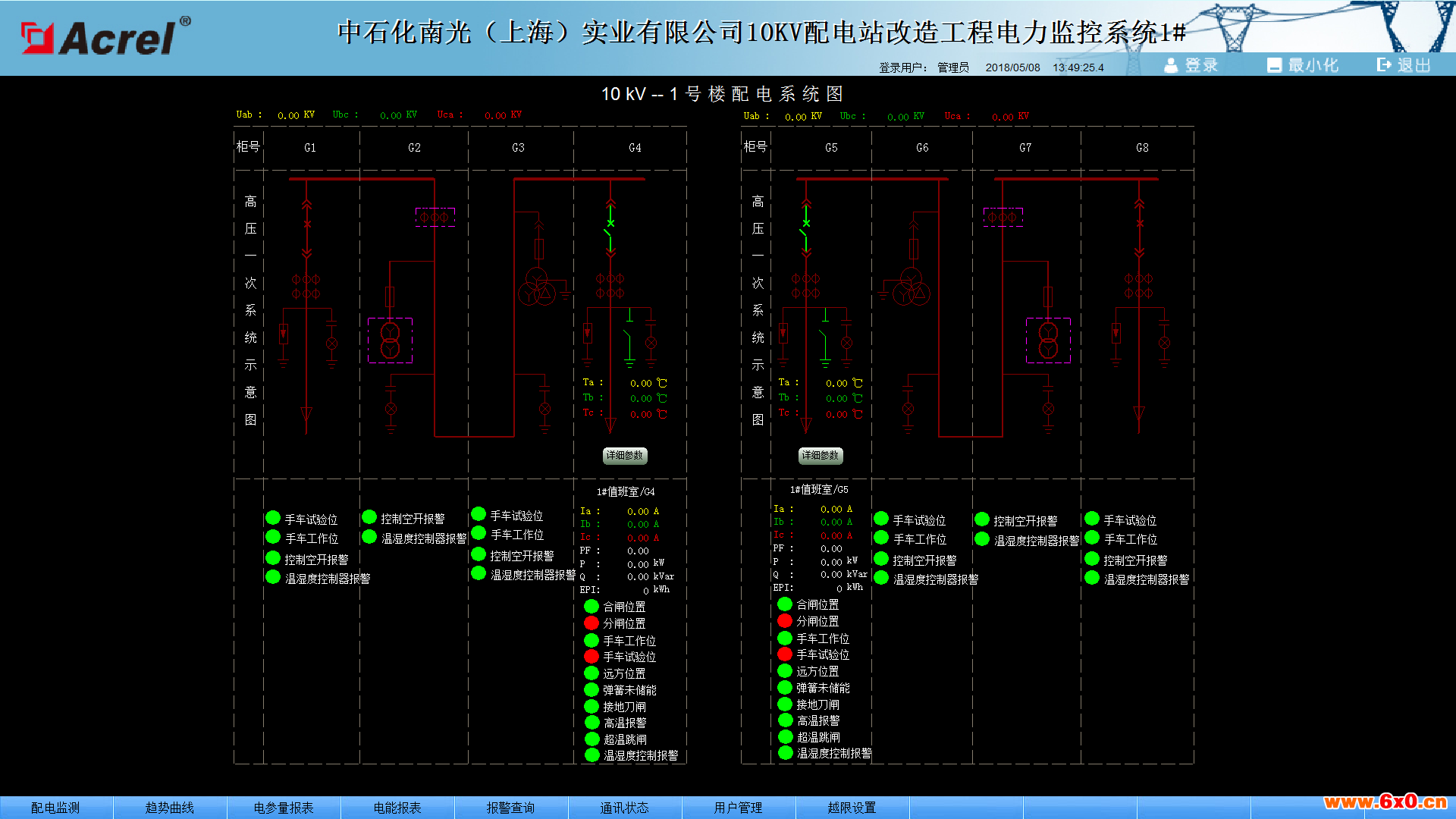The image size is (1456, 819).
Task: Click the G5 green earthing switch symbol
Action: coord(825,337)
